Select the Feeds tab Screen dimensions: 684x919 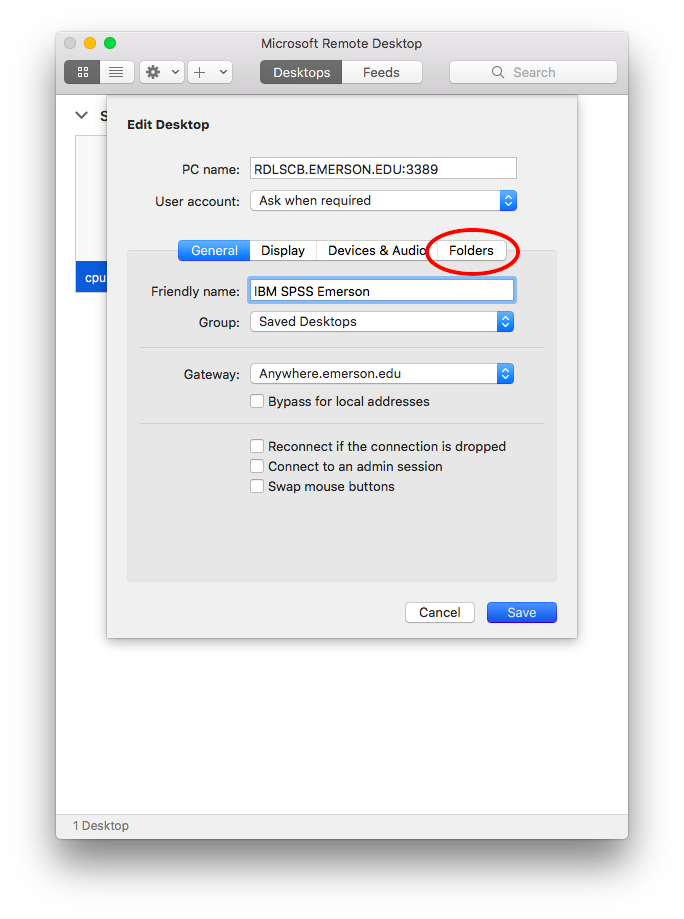coord(382,72)
